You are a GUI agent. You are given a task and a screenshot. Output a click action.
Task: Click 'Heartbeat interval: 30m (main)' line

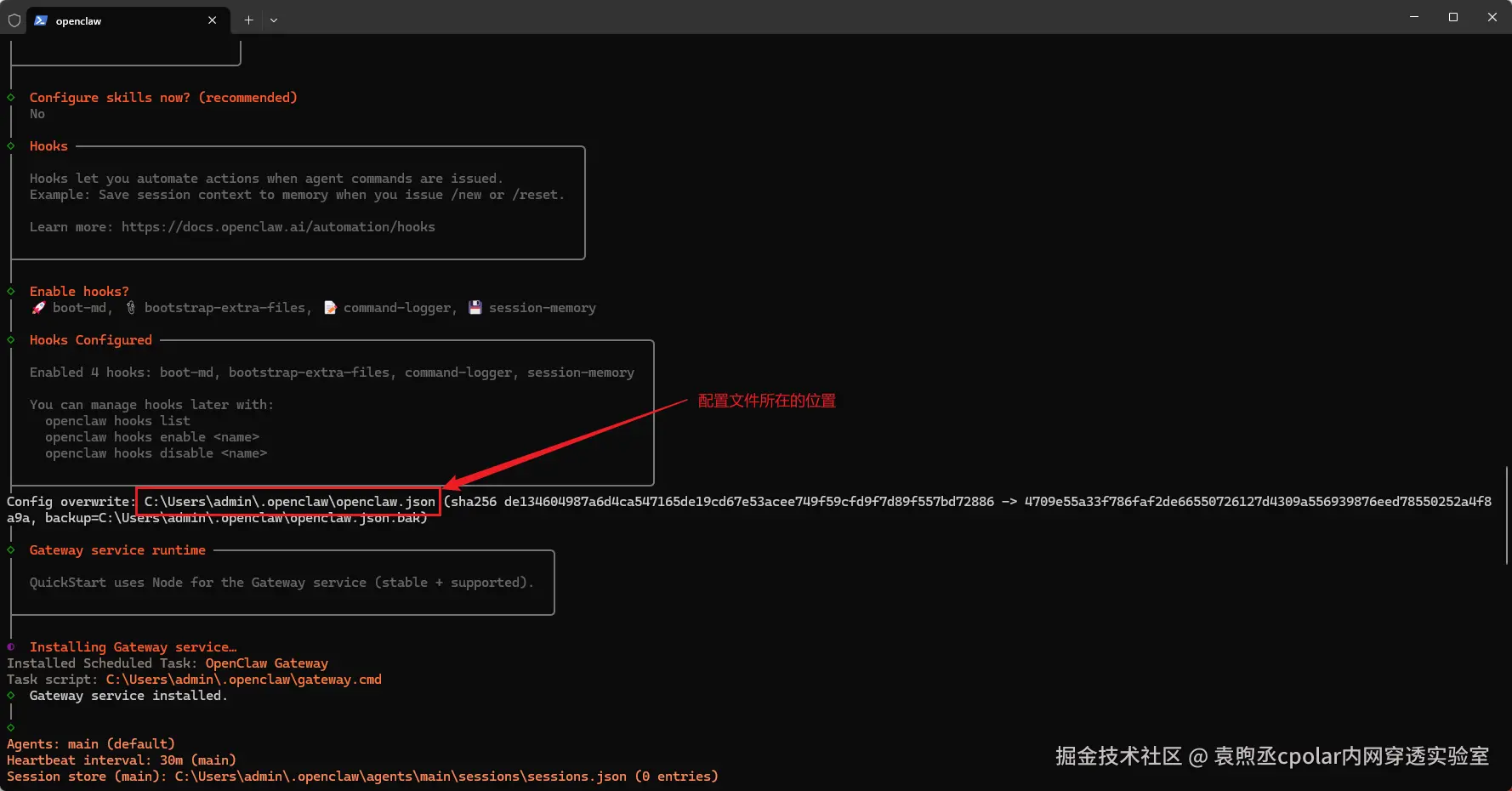(122, 760)
